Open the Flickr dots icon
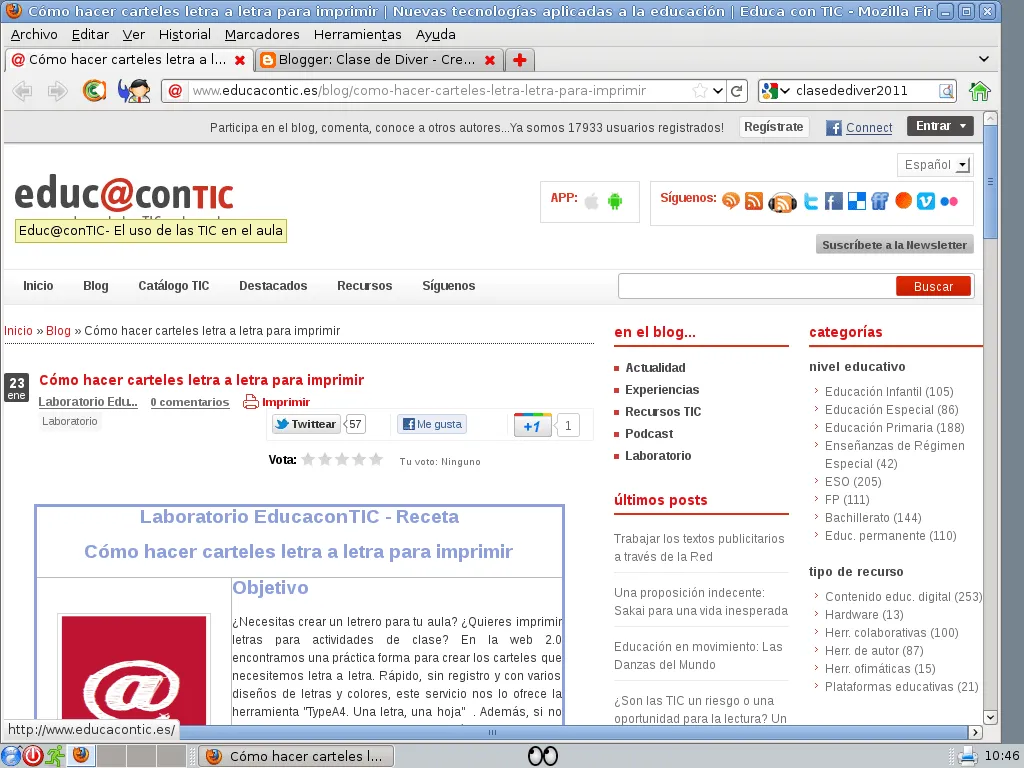Image resolution: width=1024 pixels, height=768 pixels. [949, 201]
